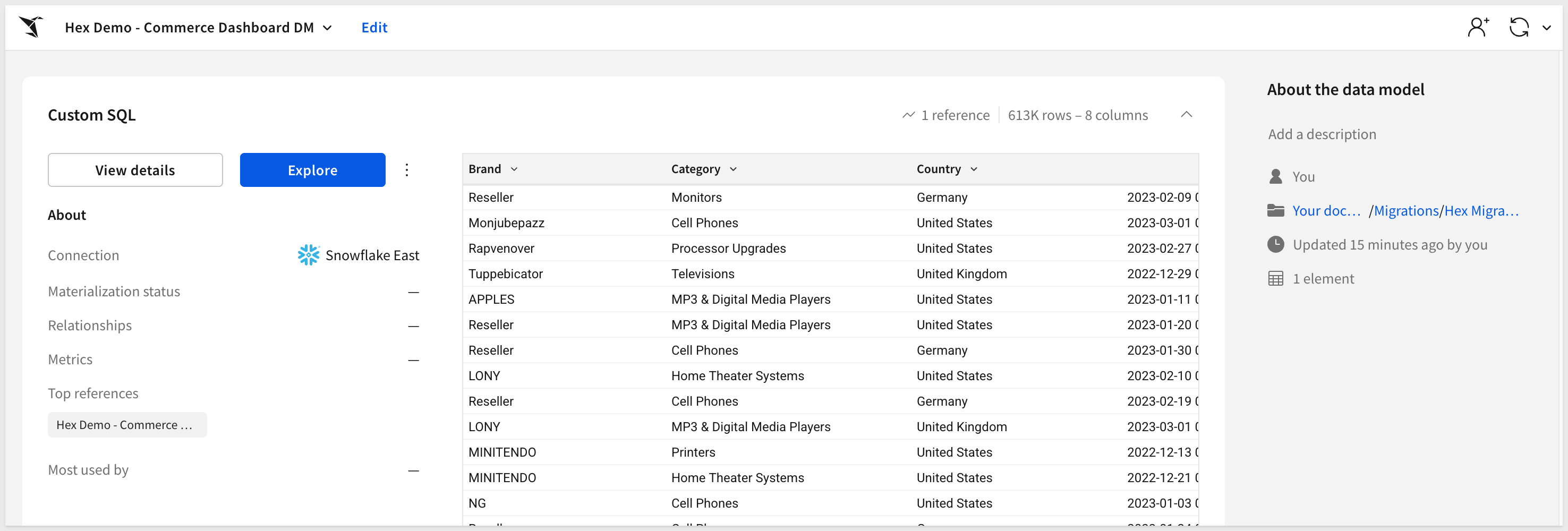This screenshot has width=1568, height=531.
Task: Open the Brand column dropdown
Action: tap(514, 169)
